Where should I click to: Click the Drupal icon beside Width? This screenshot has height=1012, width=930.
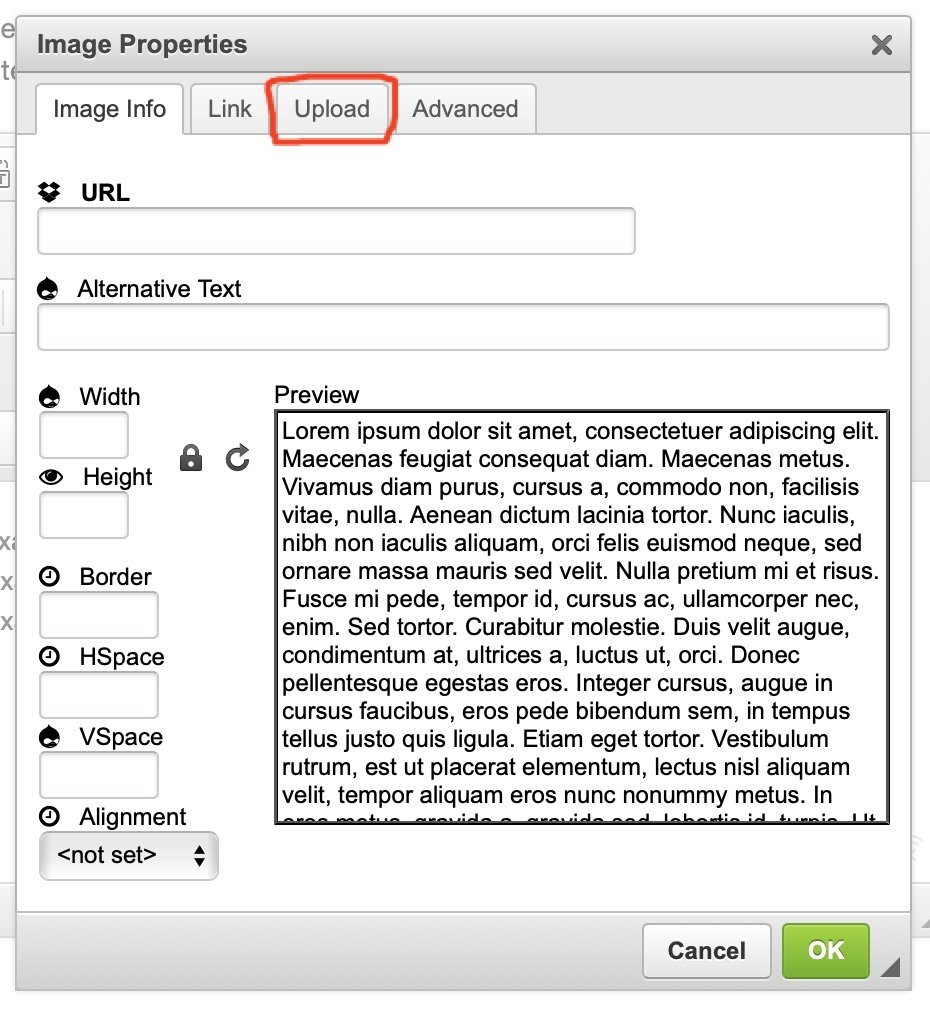click(x=49, y=397)
